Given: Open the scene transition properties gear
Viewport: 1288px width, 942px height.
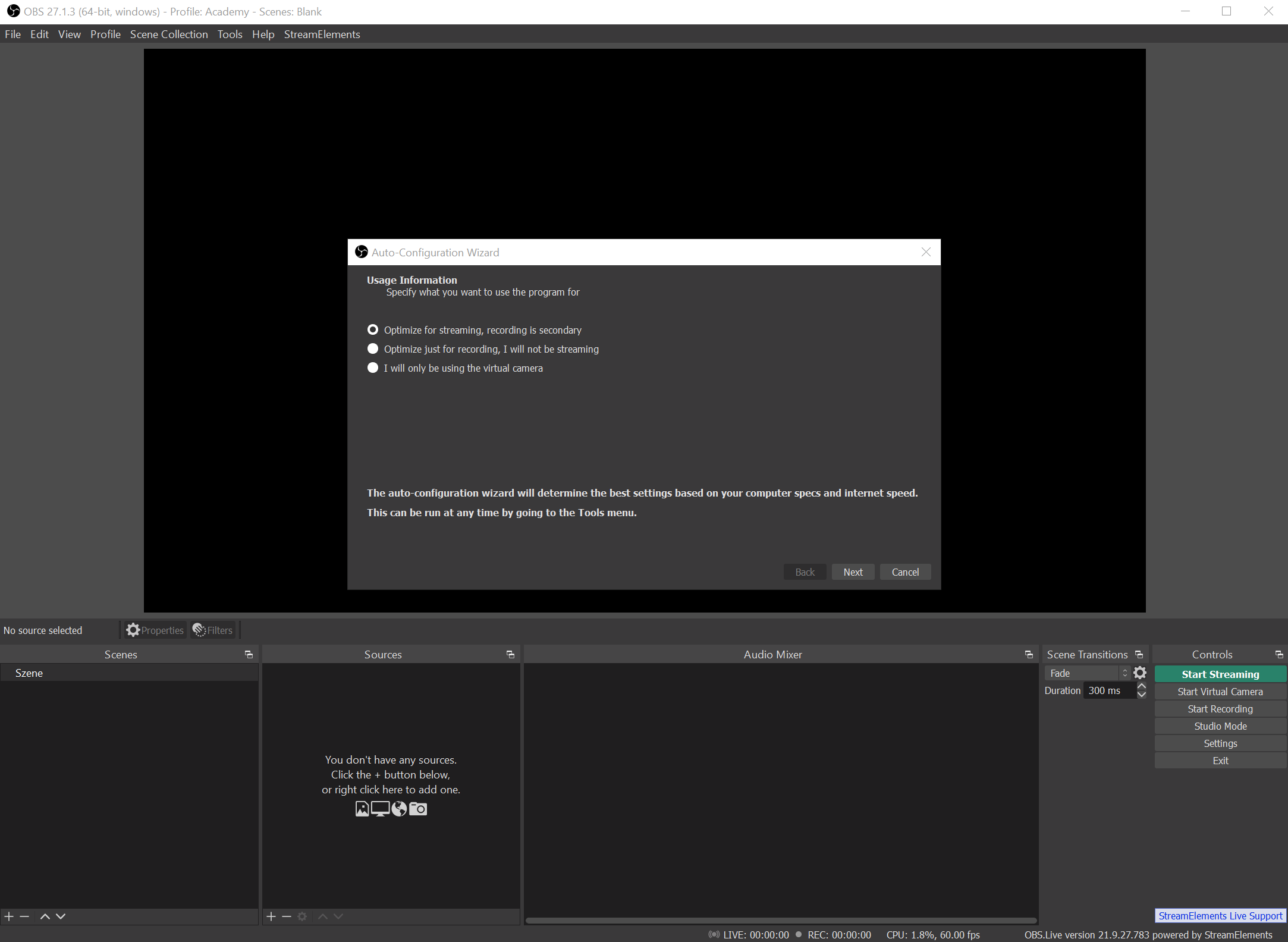Looking at the screenshot, I should [x=1139, y=673].
